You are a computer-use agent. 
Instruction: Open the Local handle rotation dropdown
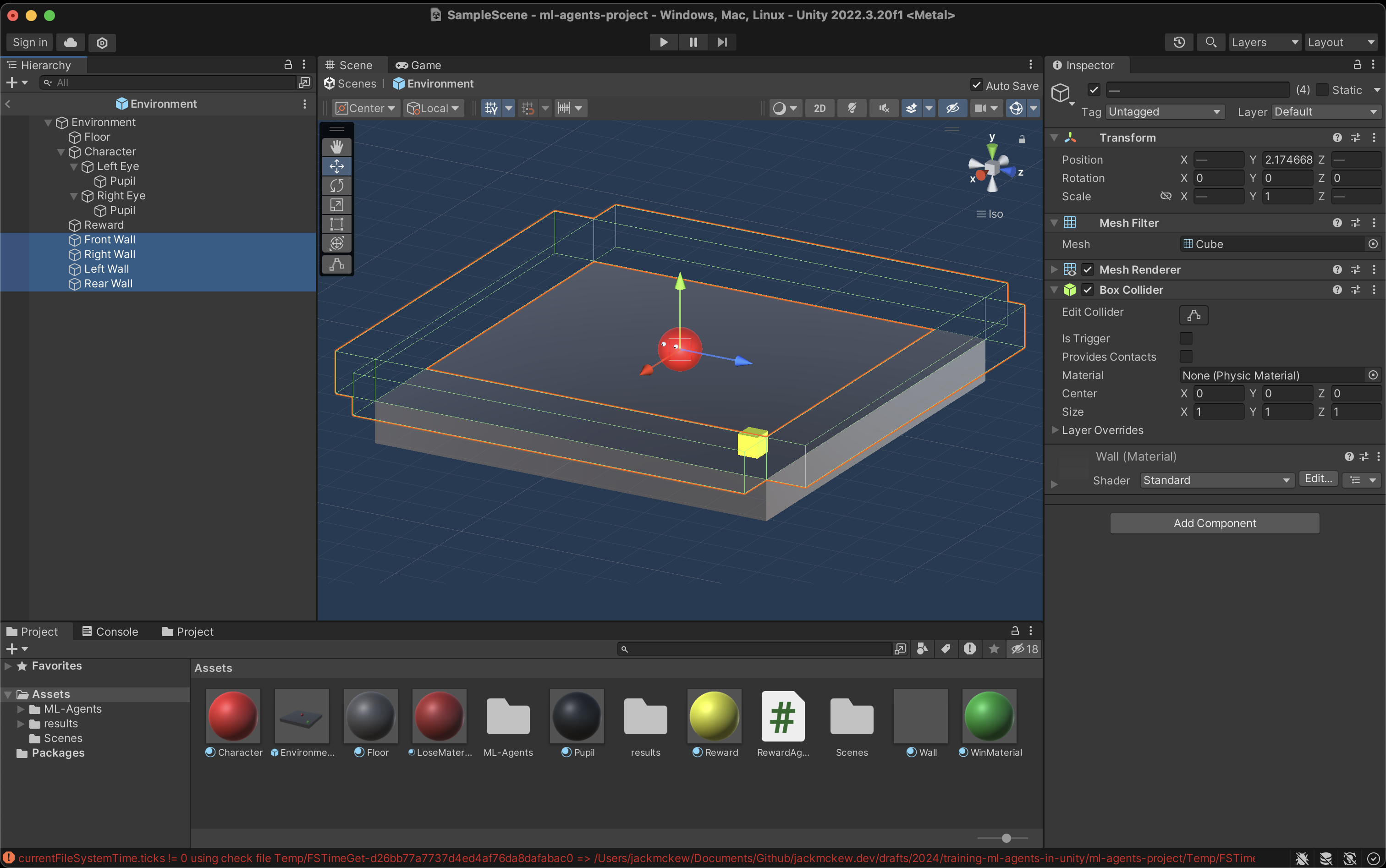pos(434,108)
